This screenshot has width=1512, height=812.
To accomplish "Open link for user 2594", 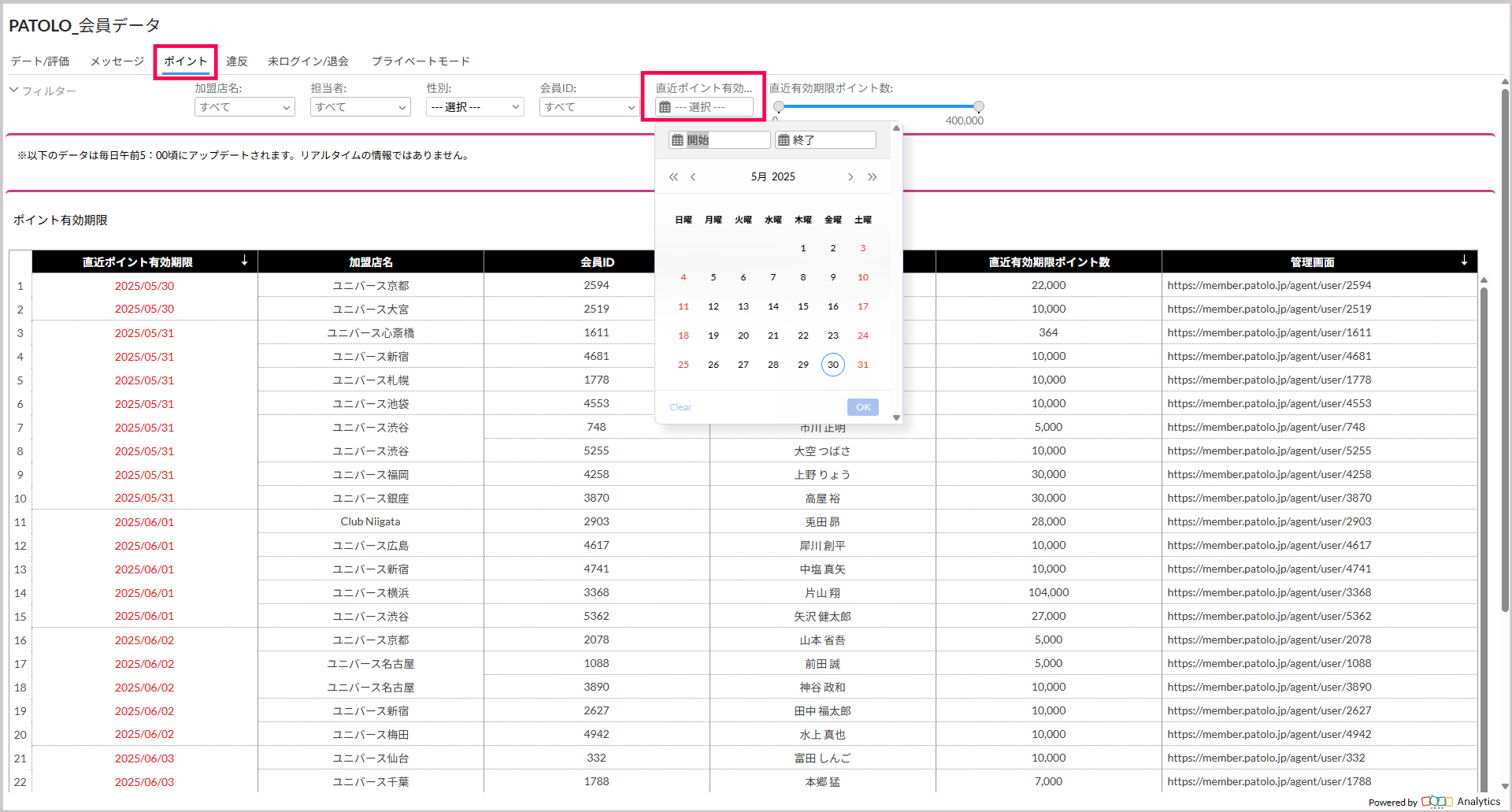I will 1269,285.
